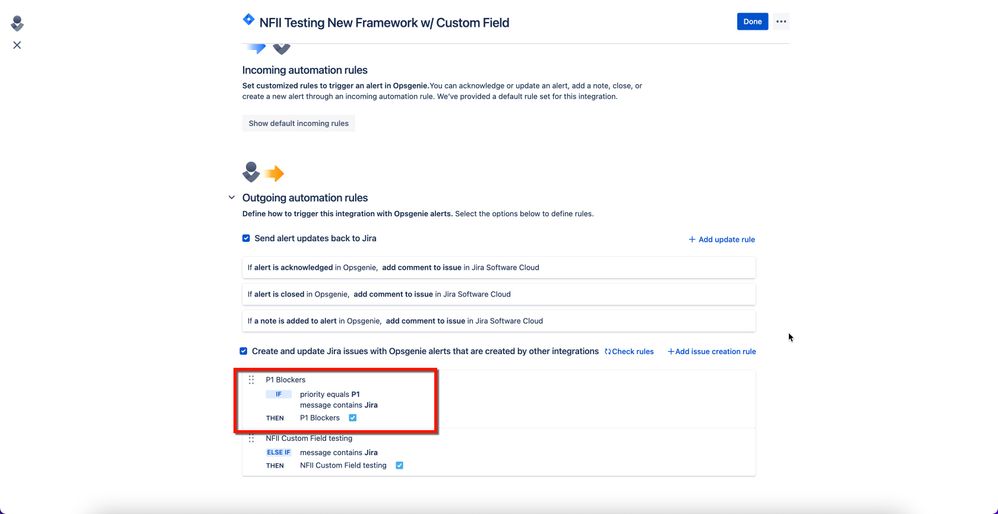
Task: Close the panel with the X icon
Action: 17,45
